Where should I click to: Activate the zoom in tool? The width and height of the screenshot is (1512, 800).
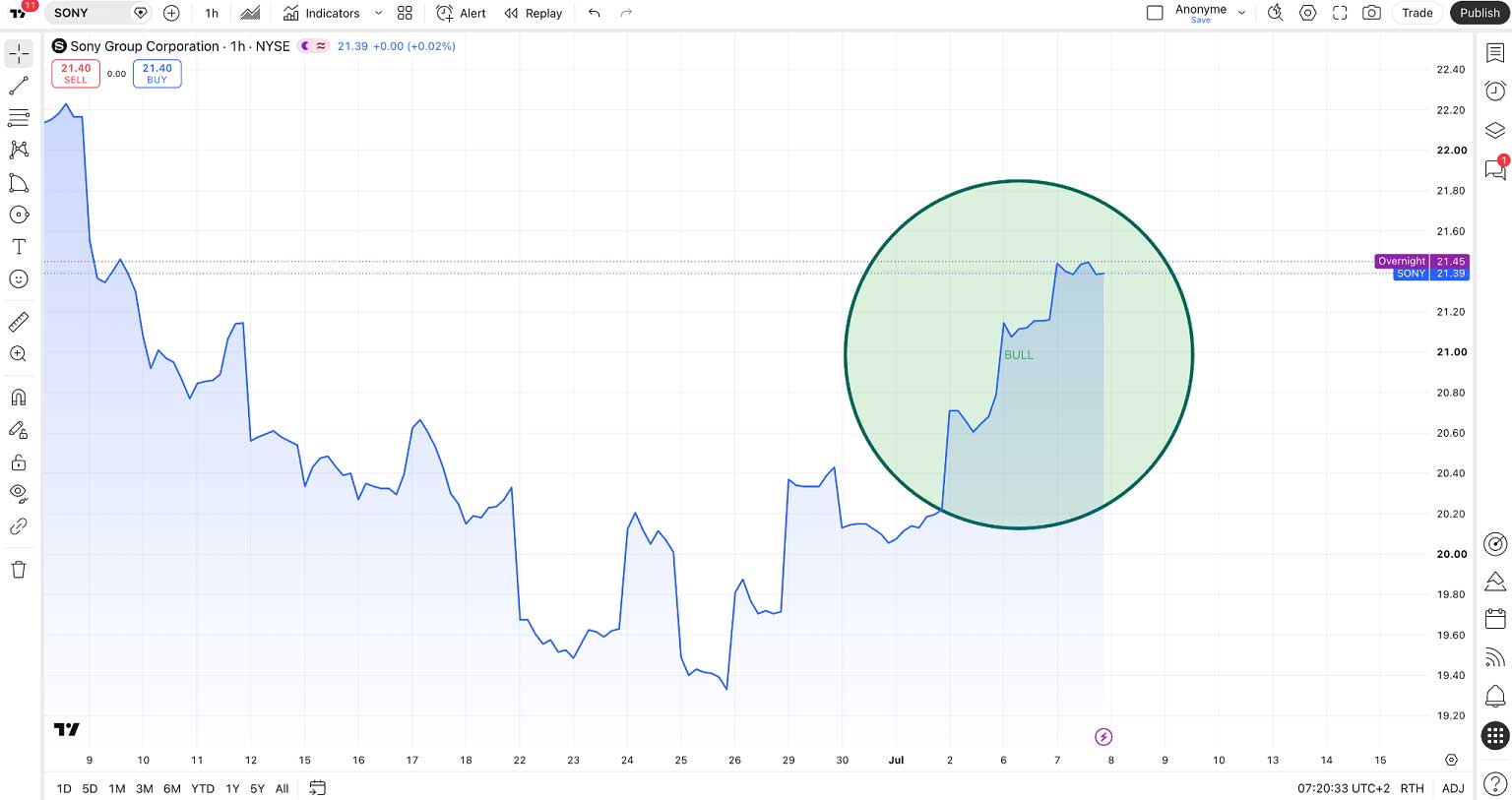19,354
